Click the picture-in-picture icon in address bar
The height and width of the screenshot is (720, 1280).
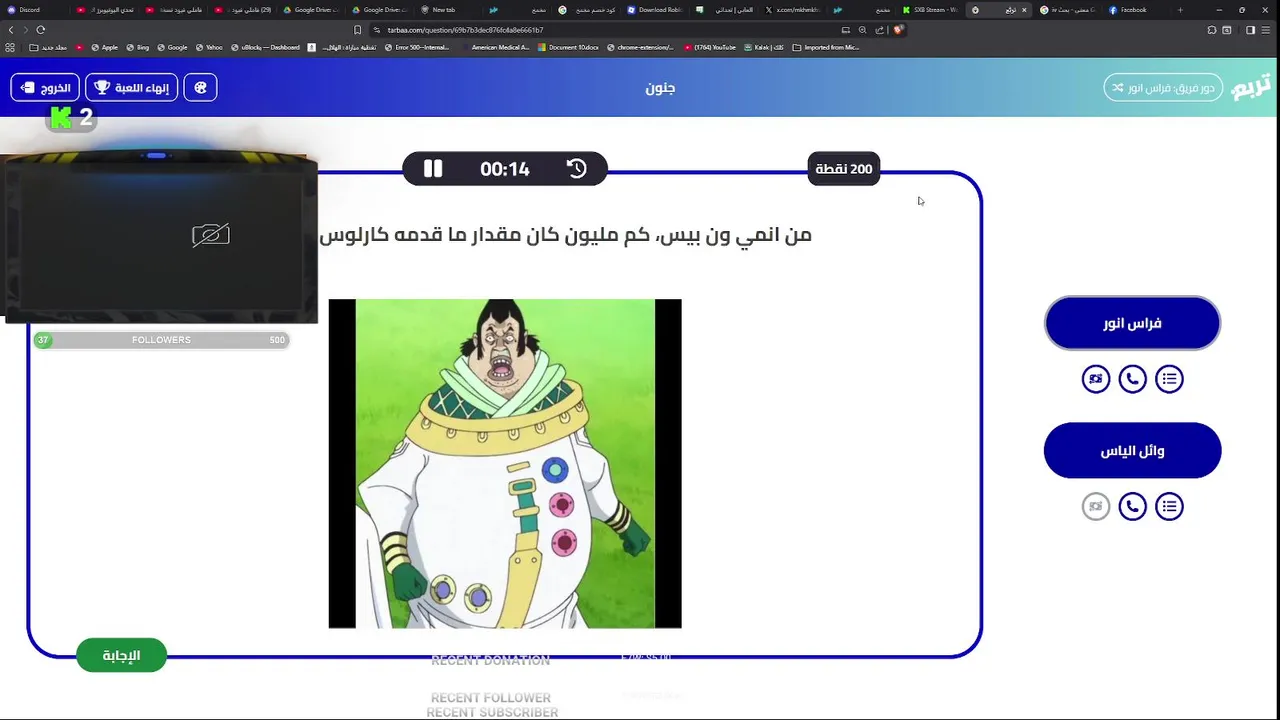(x=846, y=30)
